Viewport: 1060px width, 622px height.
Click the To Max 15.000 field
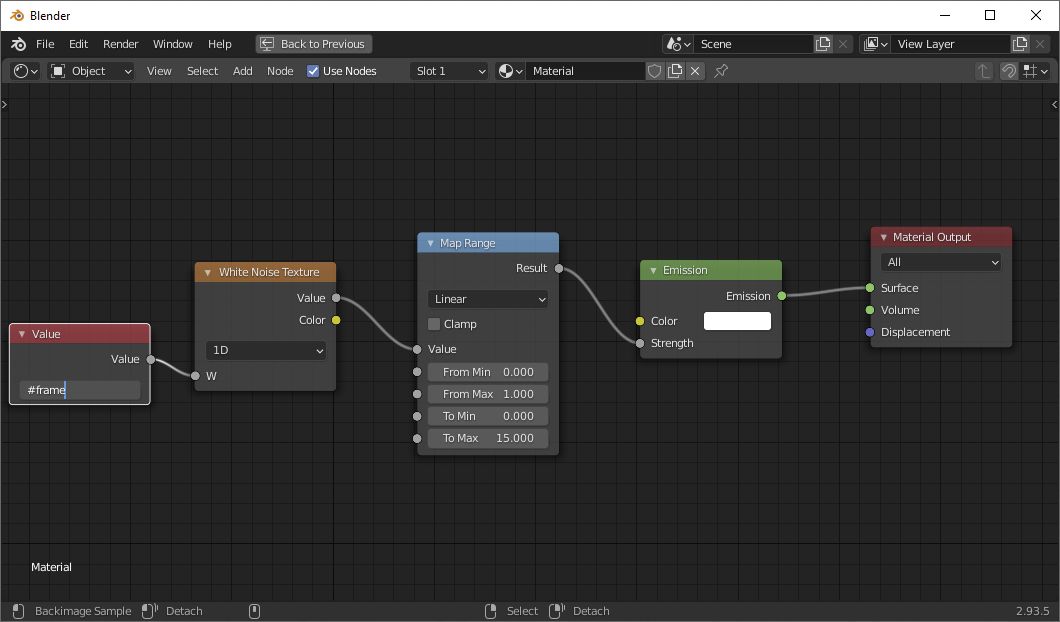pos(487,438)
